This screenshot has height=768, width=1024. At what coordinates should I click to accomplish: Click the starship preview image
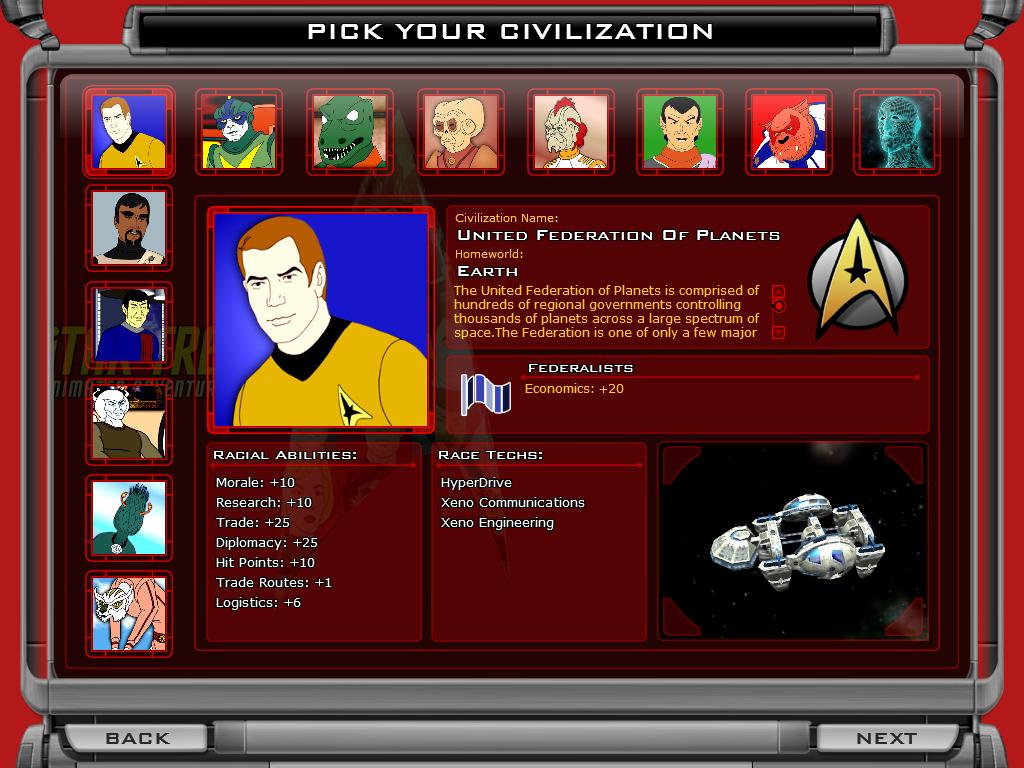tap(793, 541)
